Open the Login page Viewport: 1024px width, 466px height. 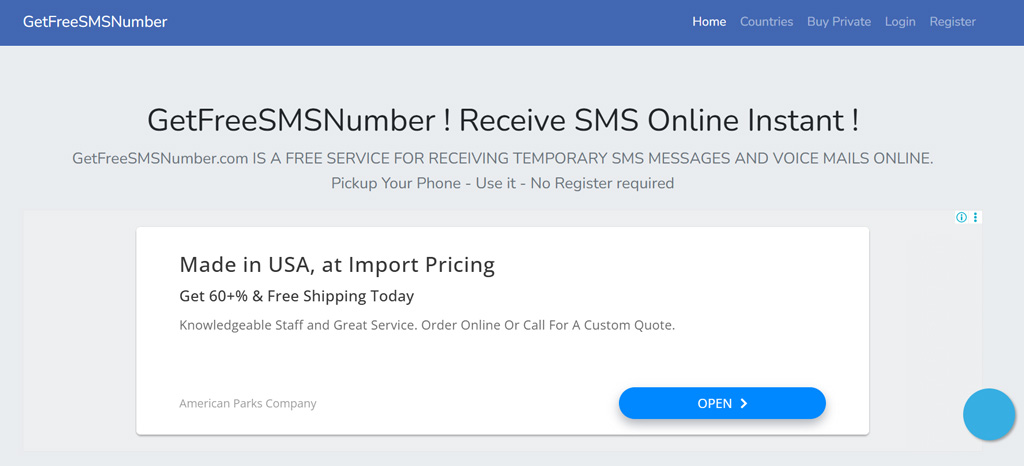900,22
